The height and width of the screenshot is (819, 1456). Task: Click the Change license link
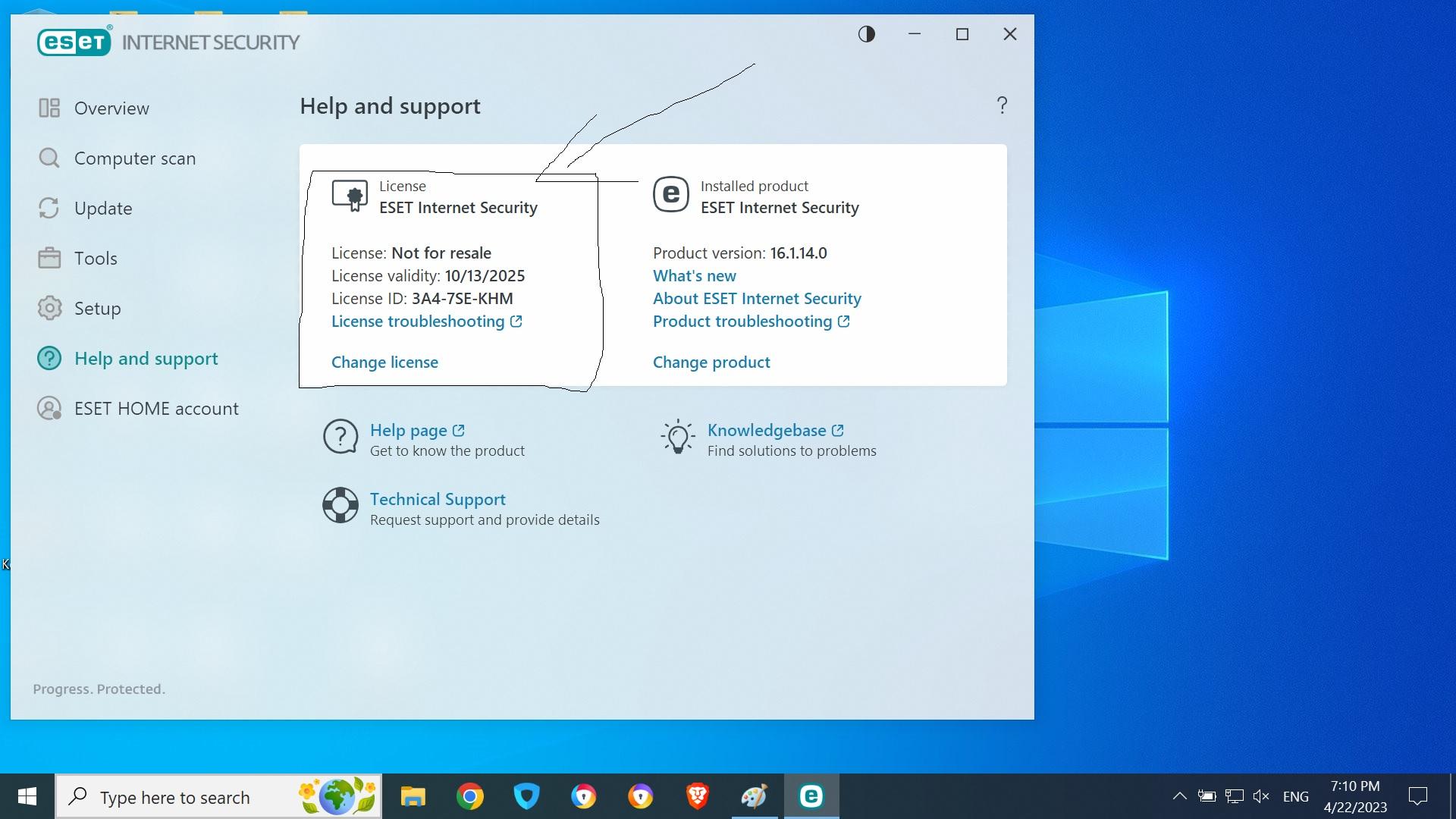(x=384, y=362)
